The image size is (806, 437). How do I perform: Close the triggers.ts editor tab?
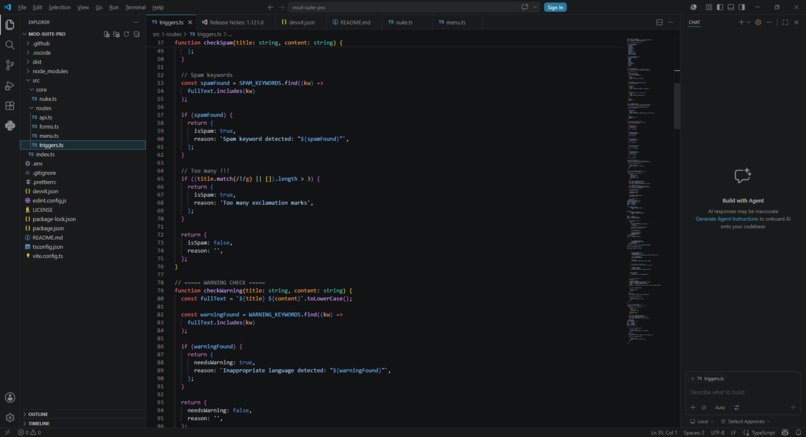click(x=190, y=23)
